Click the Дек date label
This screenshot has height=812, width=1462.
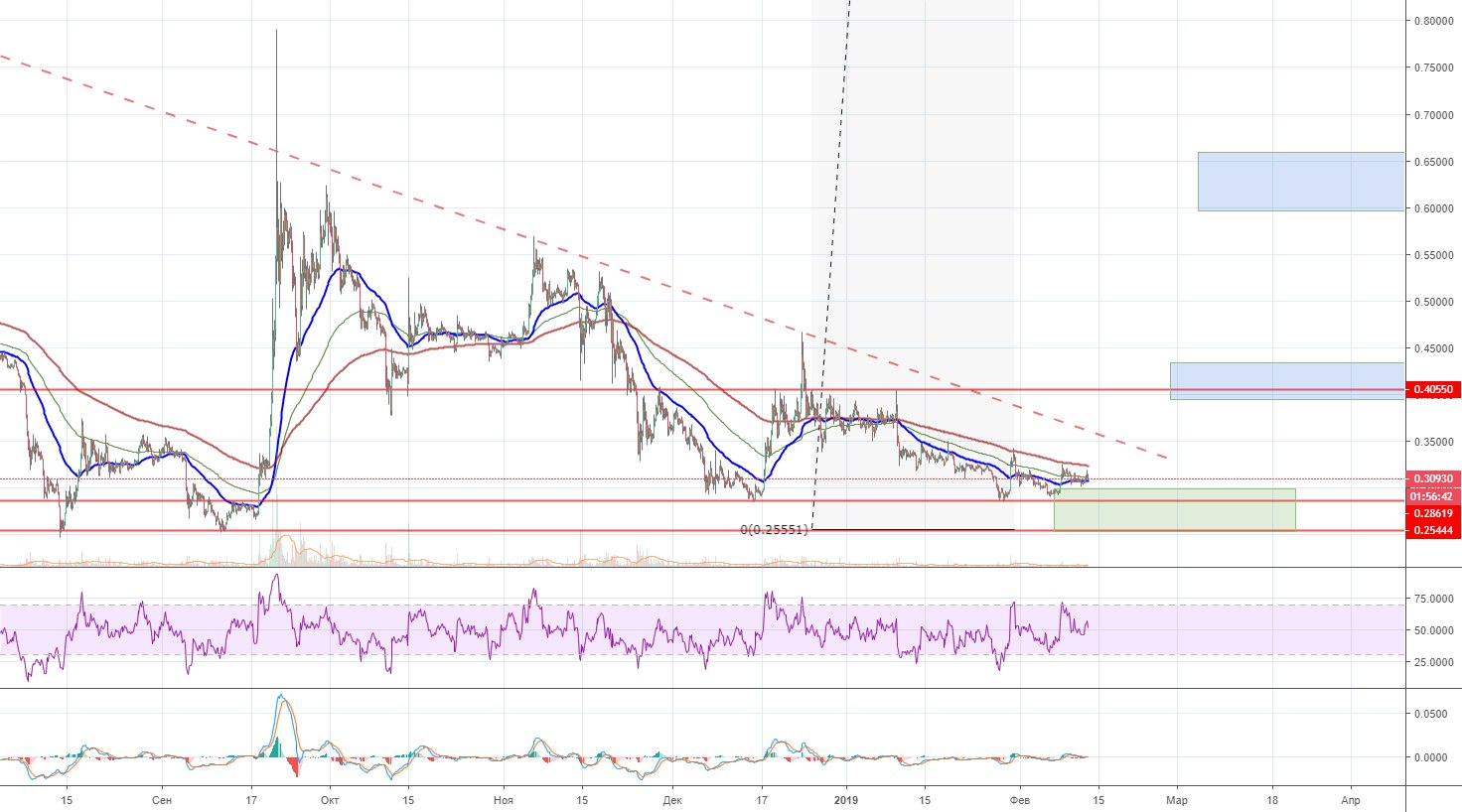[x=672, y=800]
